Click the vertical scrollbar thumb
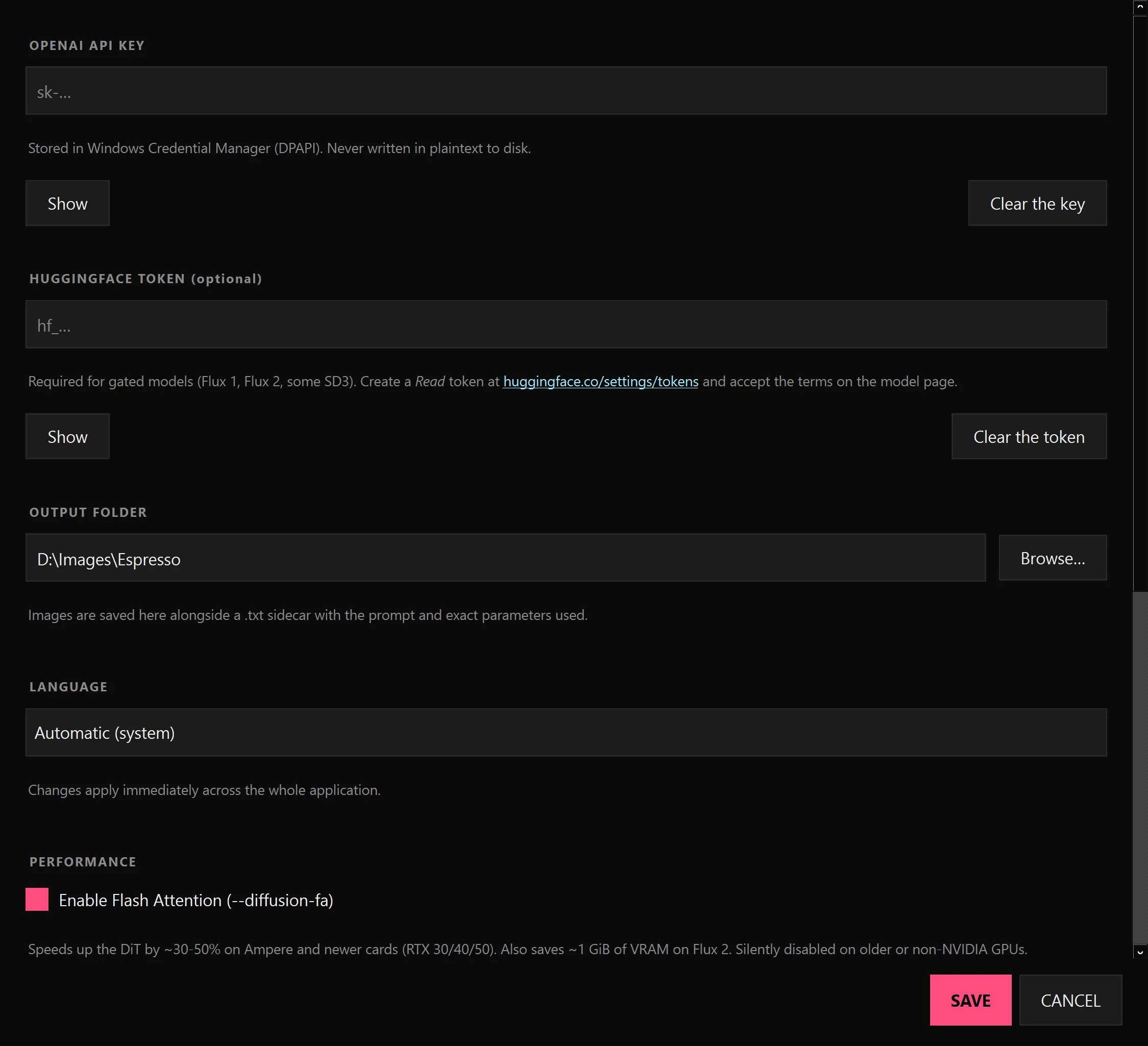Viewport: 1148px width, 1046px height. click(1140, 767)
